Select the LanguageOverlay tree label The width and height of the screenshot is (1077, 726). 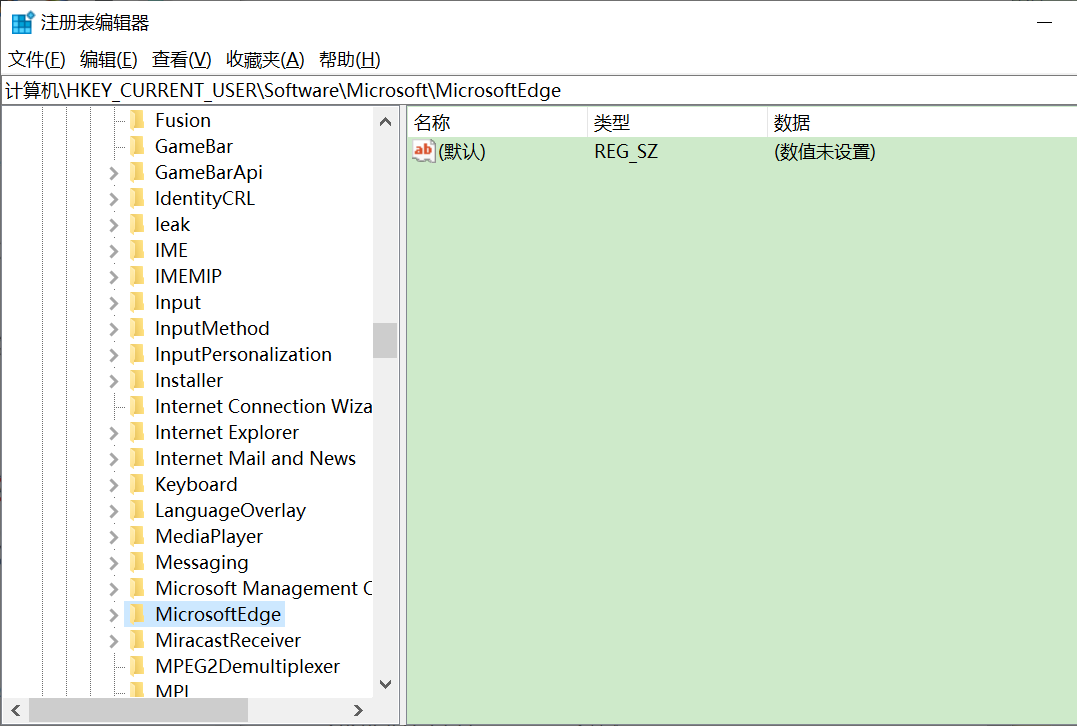230,510
